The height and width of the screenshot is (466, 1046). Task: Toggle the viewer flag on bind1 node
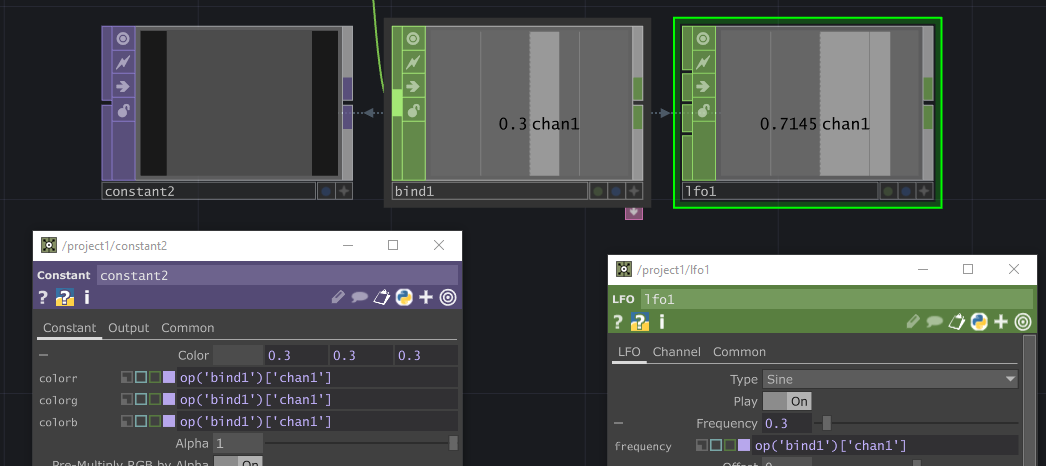click(414, 39)
